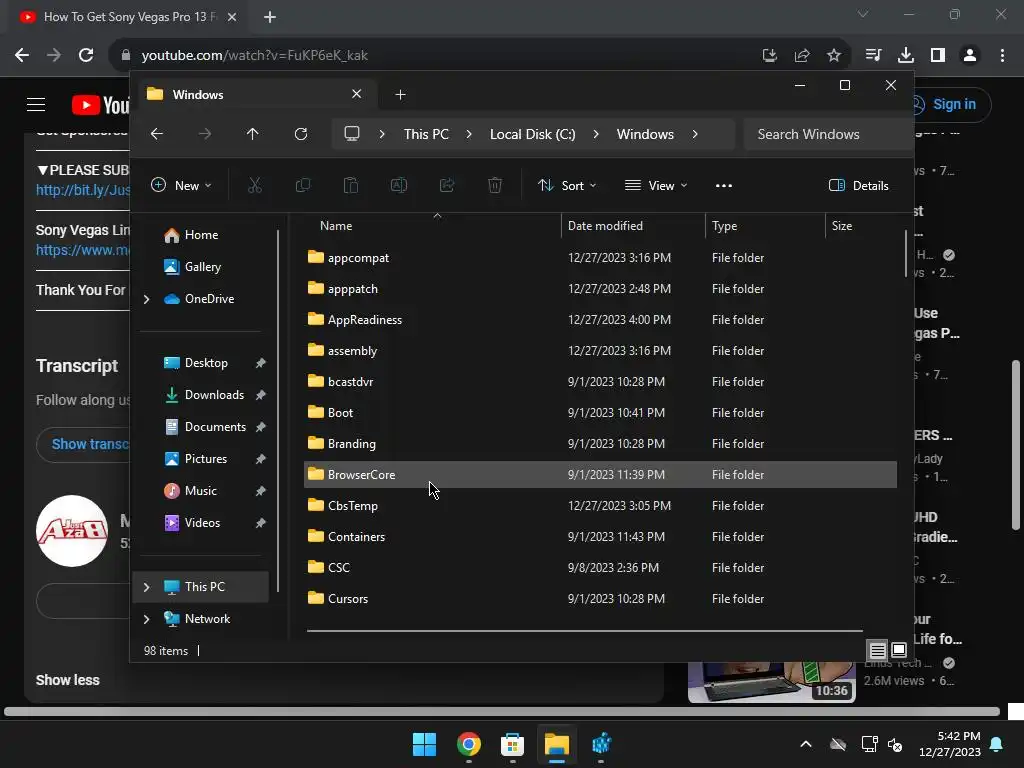Open the Sort dropdown menu
The width and height of the screenshot is (1024, 768).
coord(567,185)
